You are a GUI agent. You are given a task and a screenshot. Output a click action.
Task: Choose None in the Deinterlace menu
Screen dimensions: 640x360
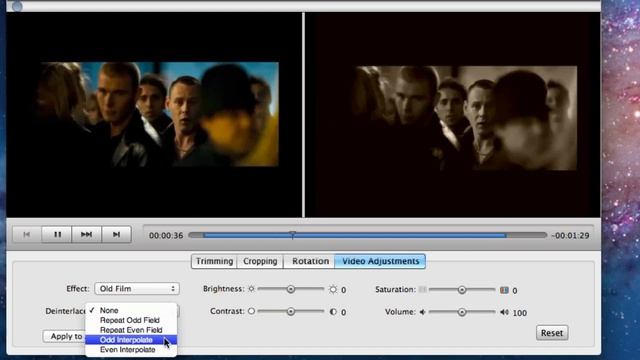click(131, 310)
